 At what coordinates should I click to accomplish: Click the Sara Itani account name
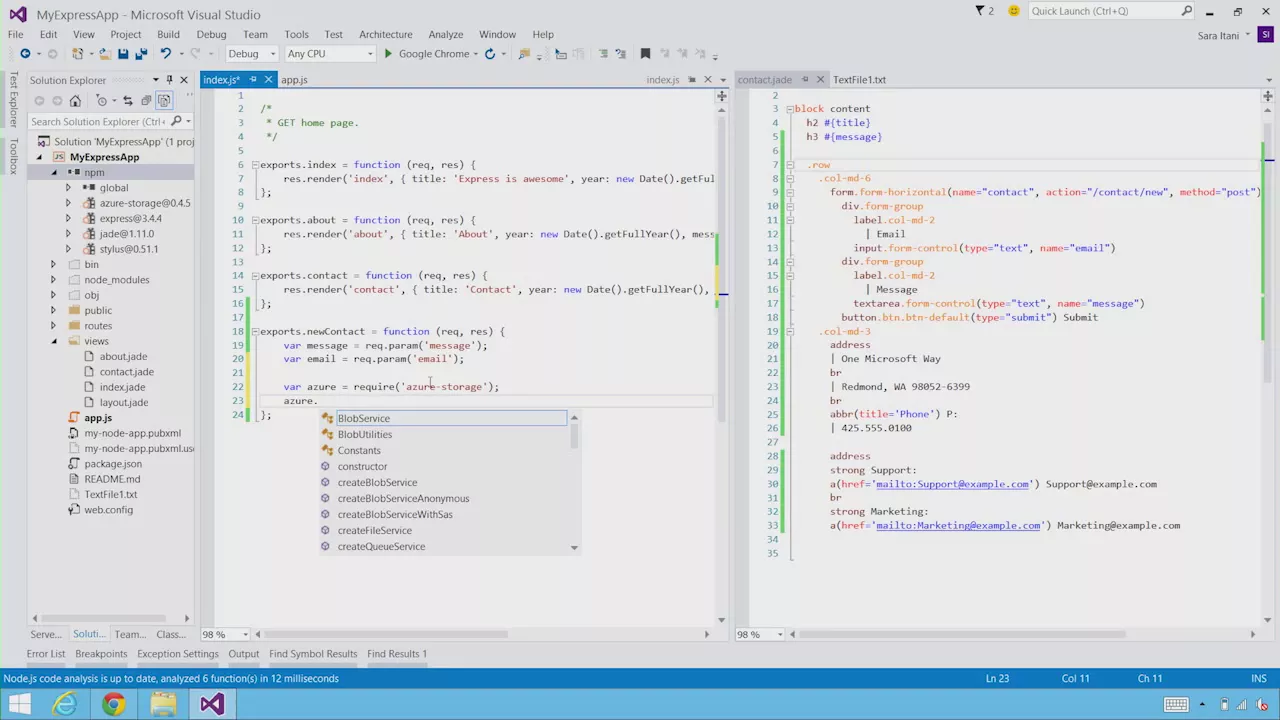pyautogui.click(x=1218, y=36)
